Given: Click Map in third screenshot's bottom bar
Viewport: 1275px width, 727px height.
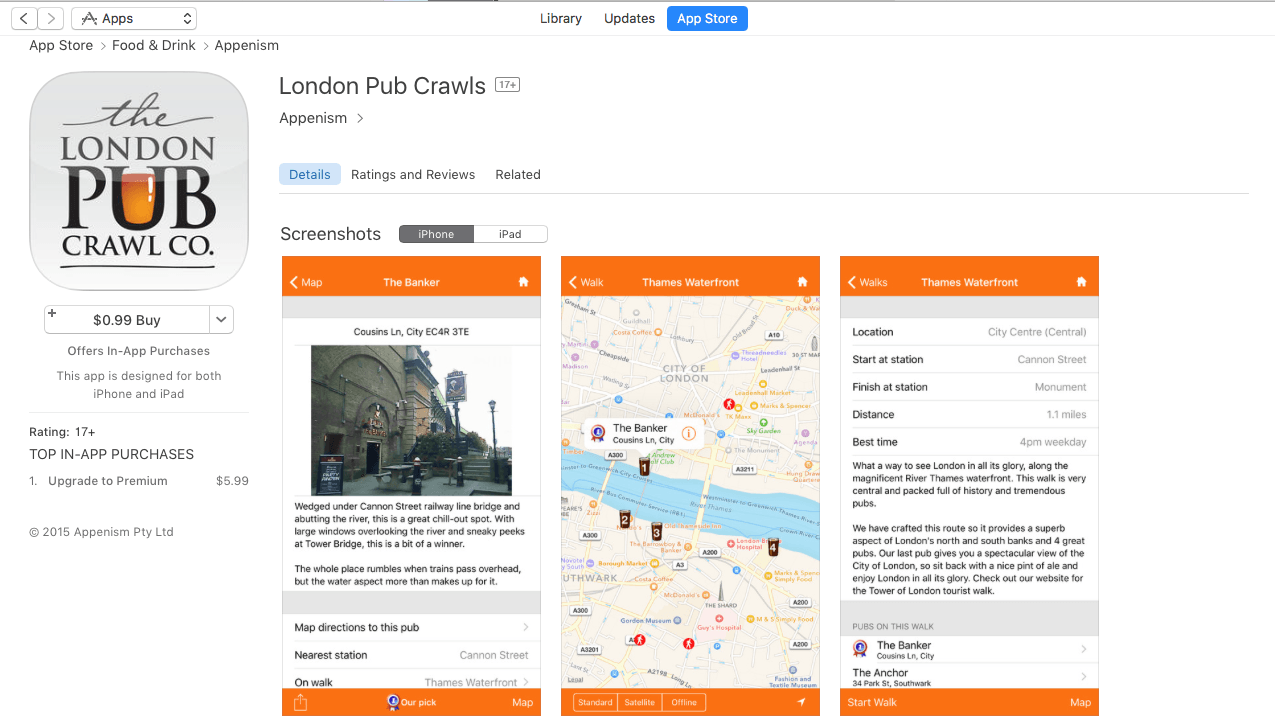Looking at the screenshot, I should (x=1080, y=703).
